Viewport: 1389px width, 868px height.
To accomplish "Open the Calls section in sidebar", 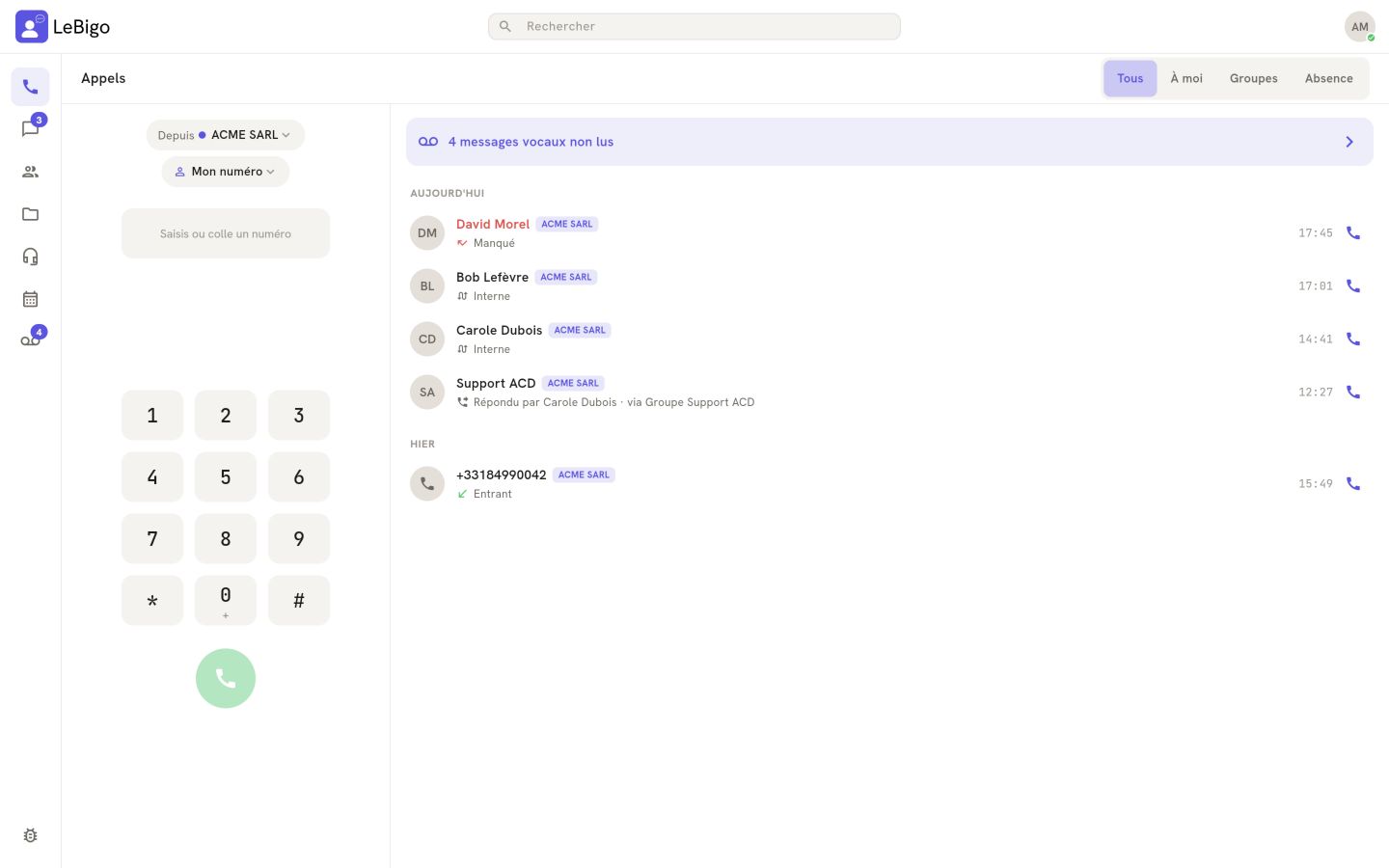I will tap(30, 87).
